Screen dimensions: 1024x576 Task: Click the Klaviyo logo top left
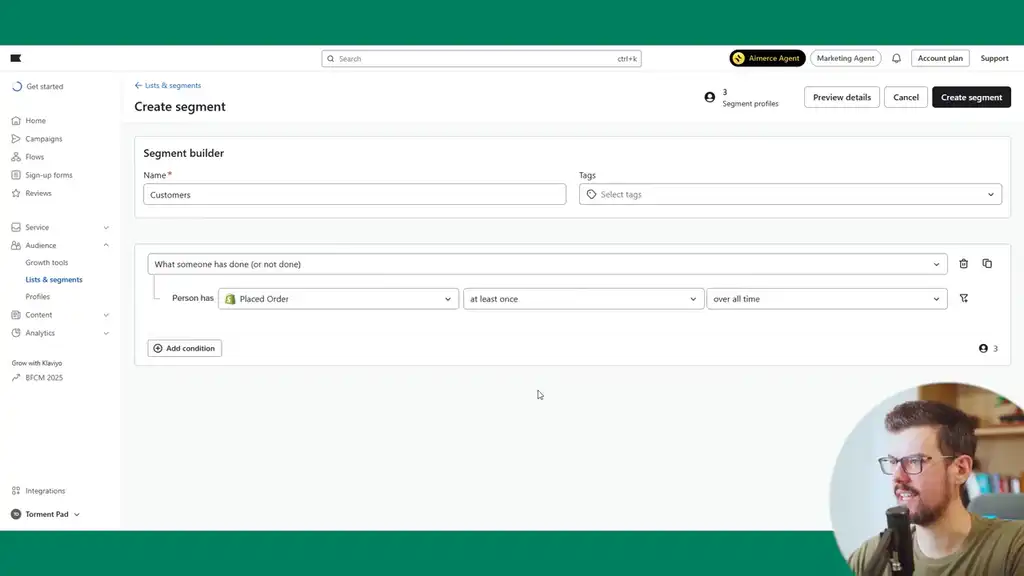[15, 57]
